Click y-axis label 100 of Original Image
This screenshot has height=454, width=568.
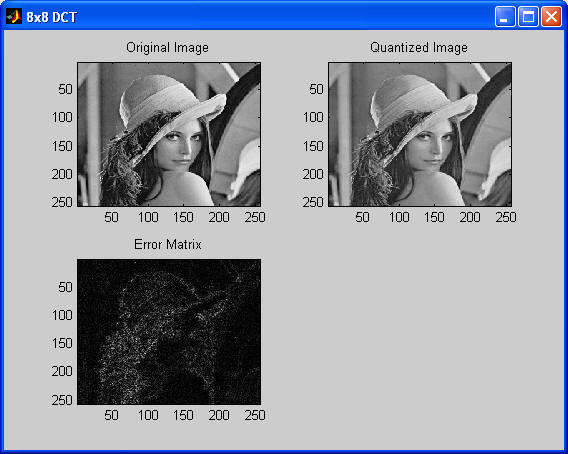click(62, 117)
